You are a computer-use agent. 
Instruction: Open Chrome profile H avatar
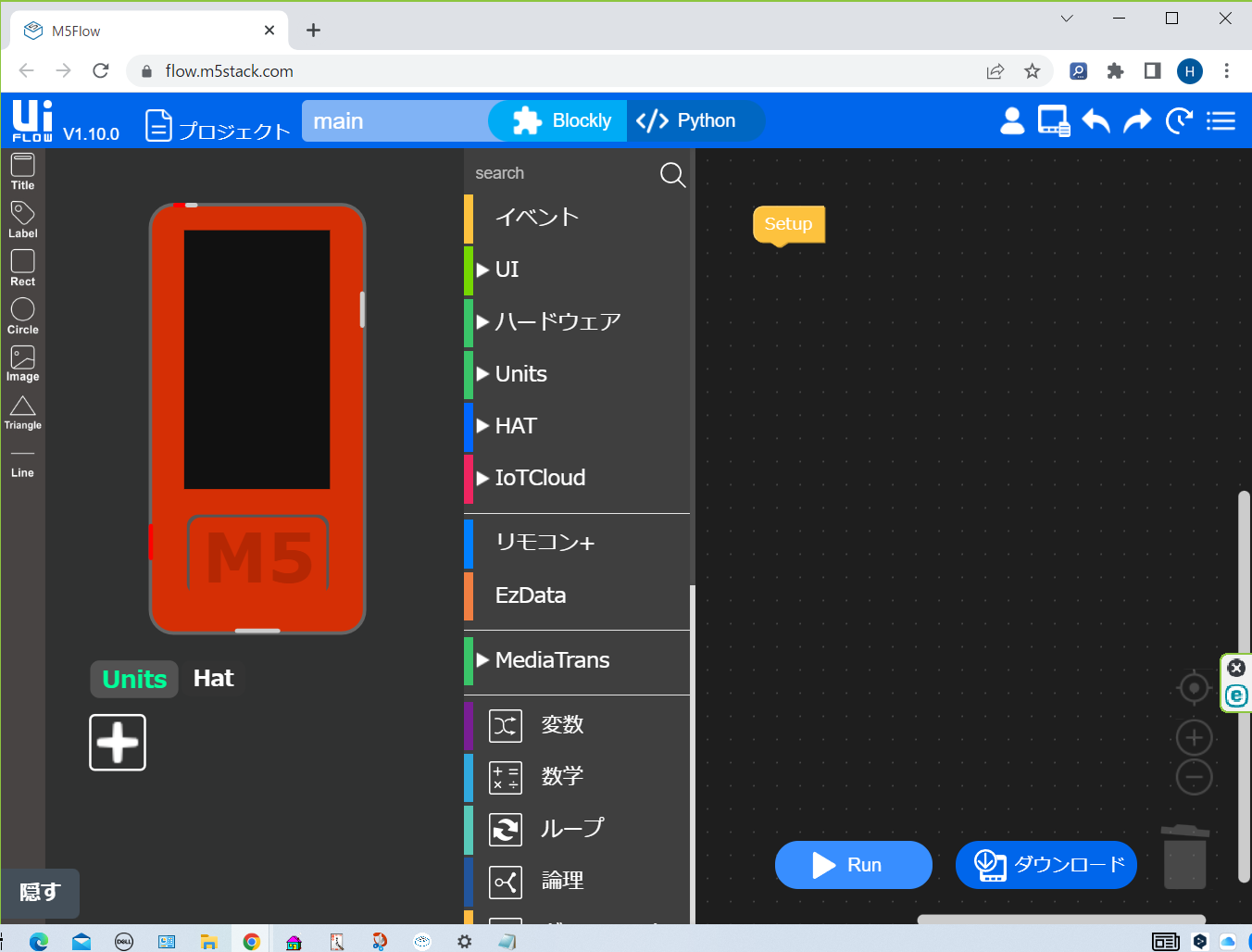(1189, 71)
